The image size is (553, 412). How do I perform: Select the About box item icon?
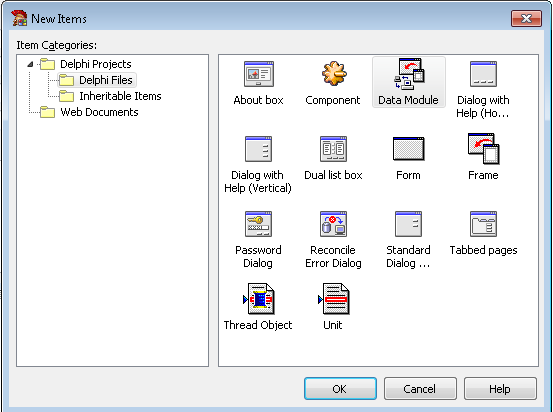pyautogui.click(x=259, y=74)
